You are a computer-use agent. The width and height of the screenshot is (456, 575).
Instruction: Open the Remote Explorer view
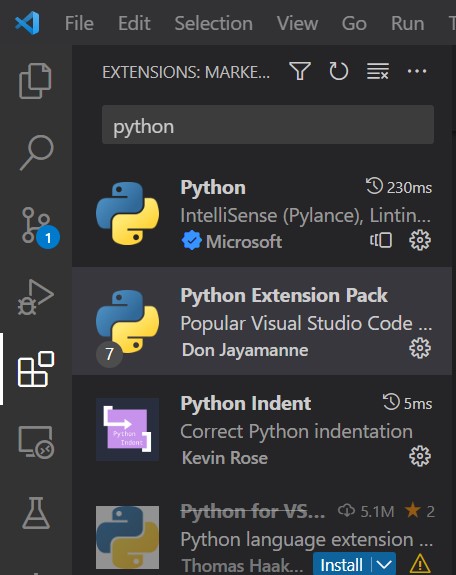36,442
